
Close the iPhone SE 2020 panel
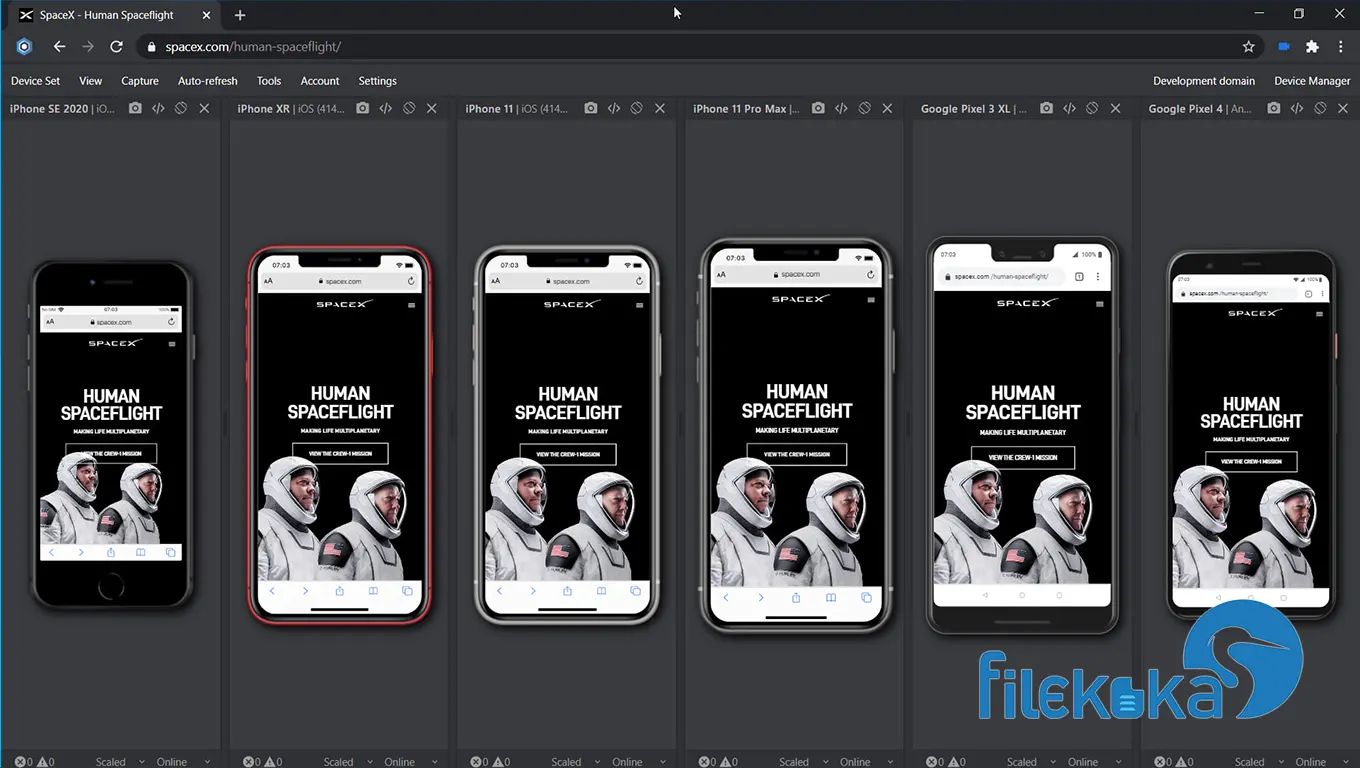coord(204,108)
